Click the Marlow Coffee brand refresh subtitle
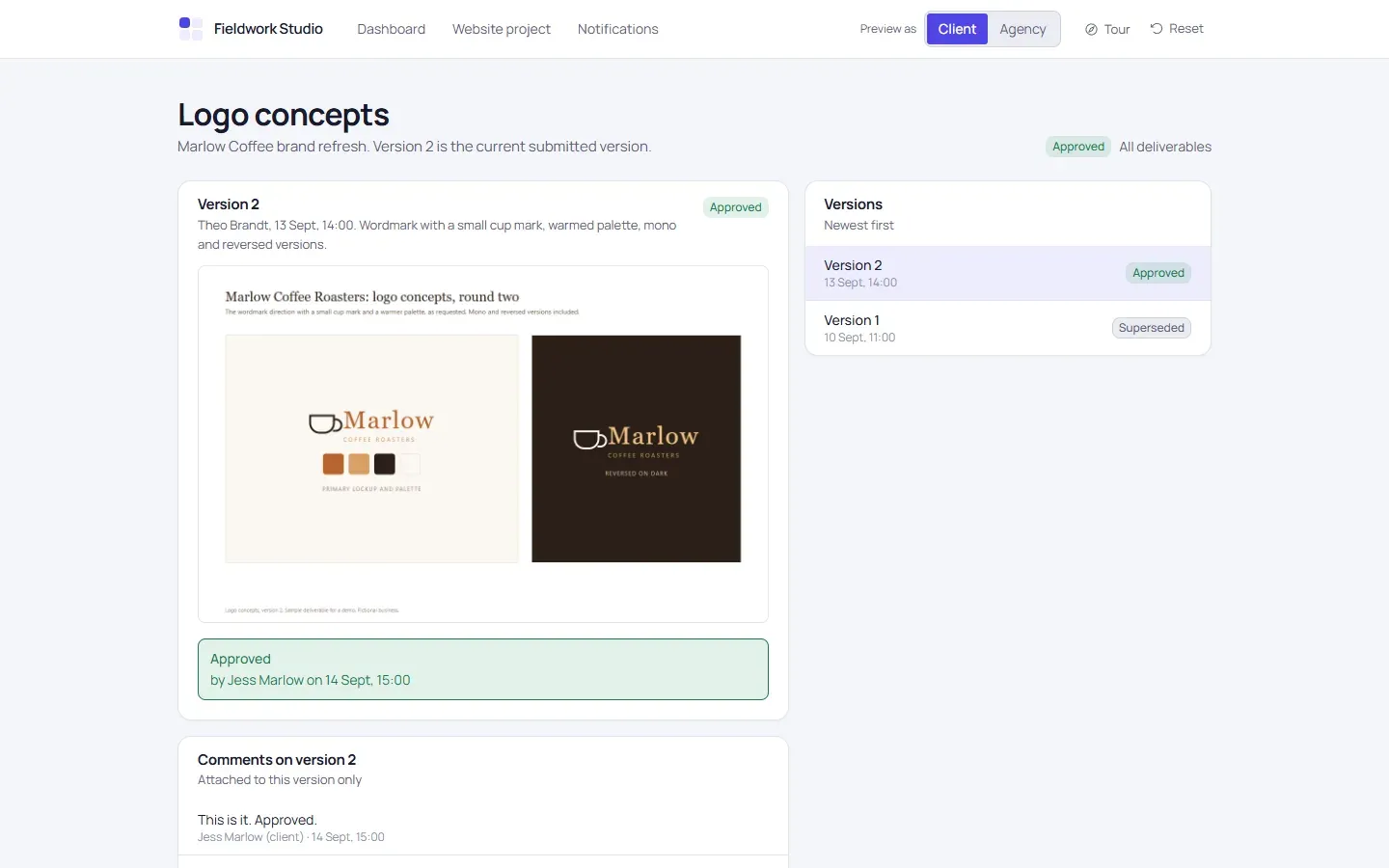 [x=415, y=147]
